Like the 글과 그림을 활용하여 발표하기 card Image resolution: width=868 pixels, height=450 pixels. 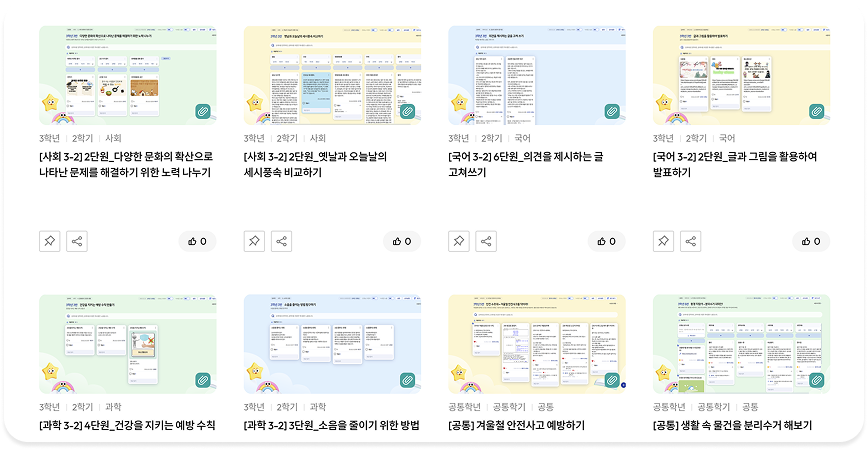pyautogui.click(x=811, y=241)
